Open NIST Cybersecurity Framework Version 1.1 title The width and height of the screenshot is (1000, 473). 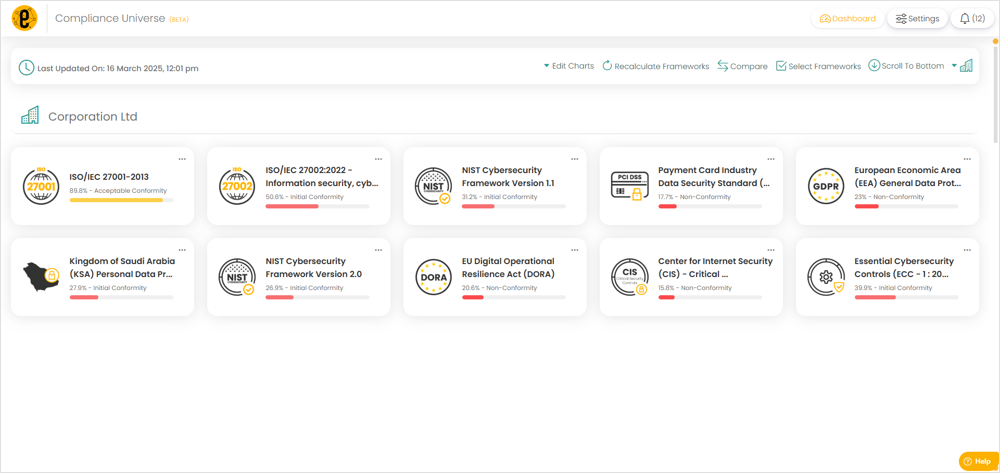(508, 177)
